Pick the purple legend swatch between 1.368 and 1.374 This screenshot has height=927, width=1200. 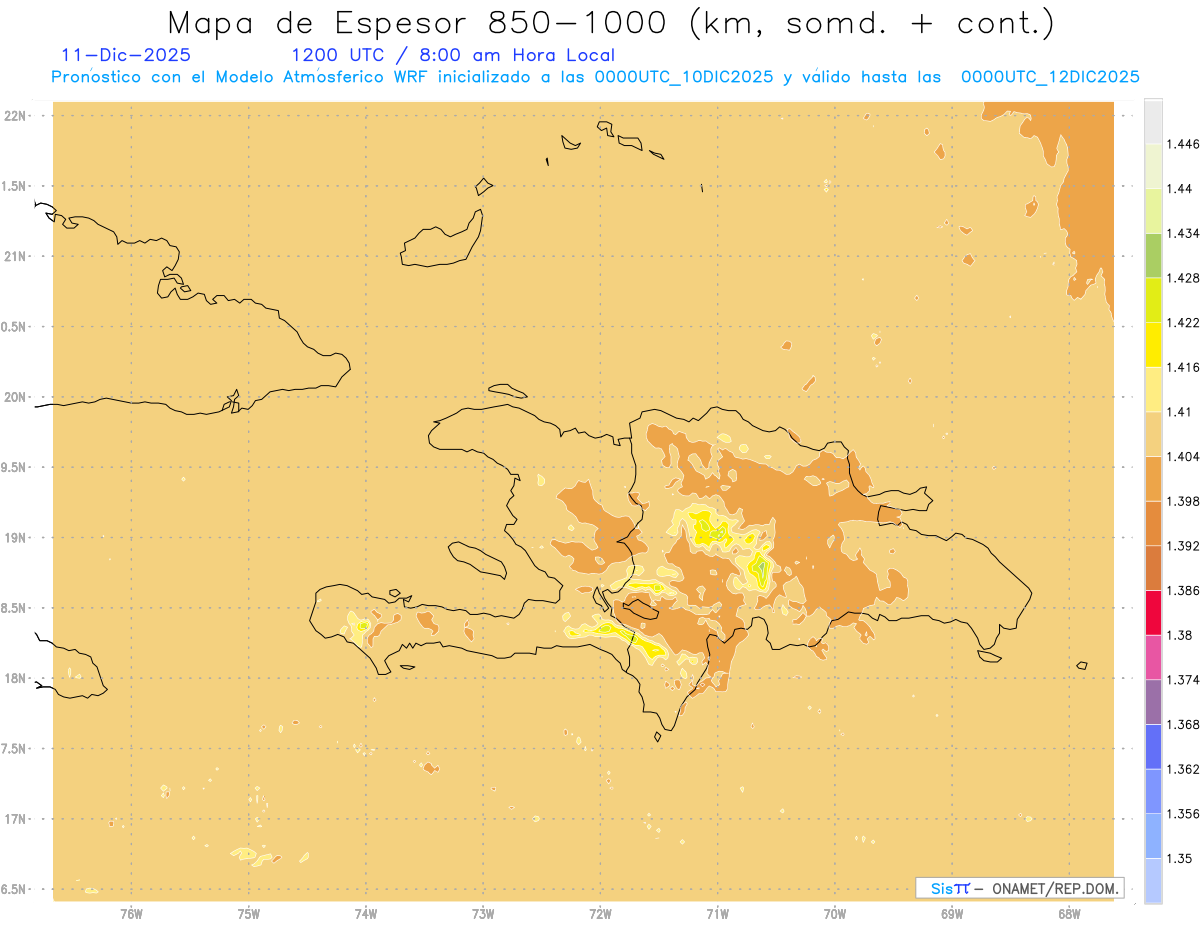click(1153, 702)
